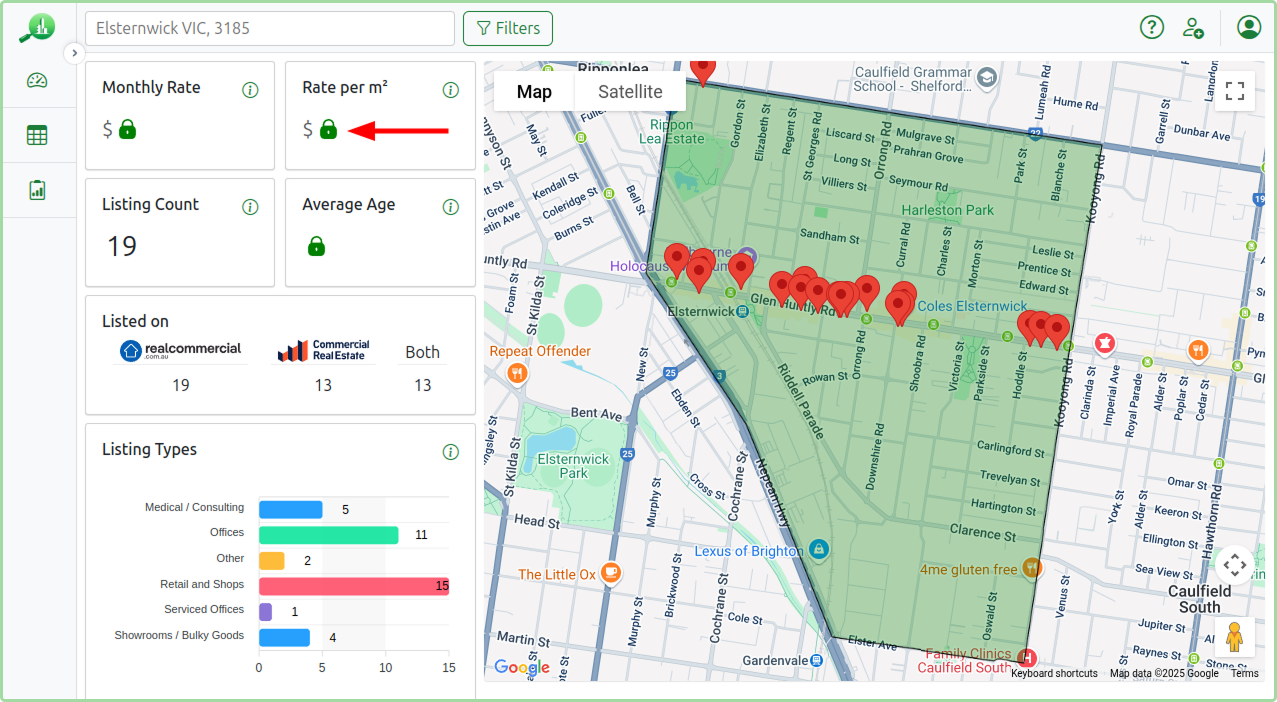Open the Listing Count info tooltip
This screenshot has height=702, width=1277.
pyautogui.click(x=250, y=206)
